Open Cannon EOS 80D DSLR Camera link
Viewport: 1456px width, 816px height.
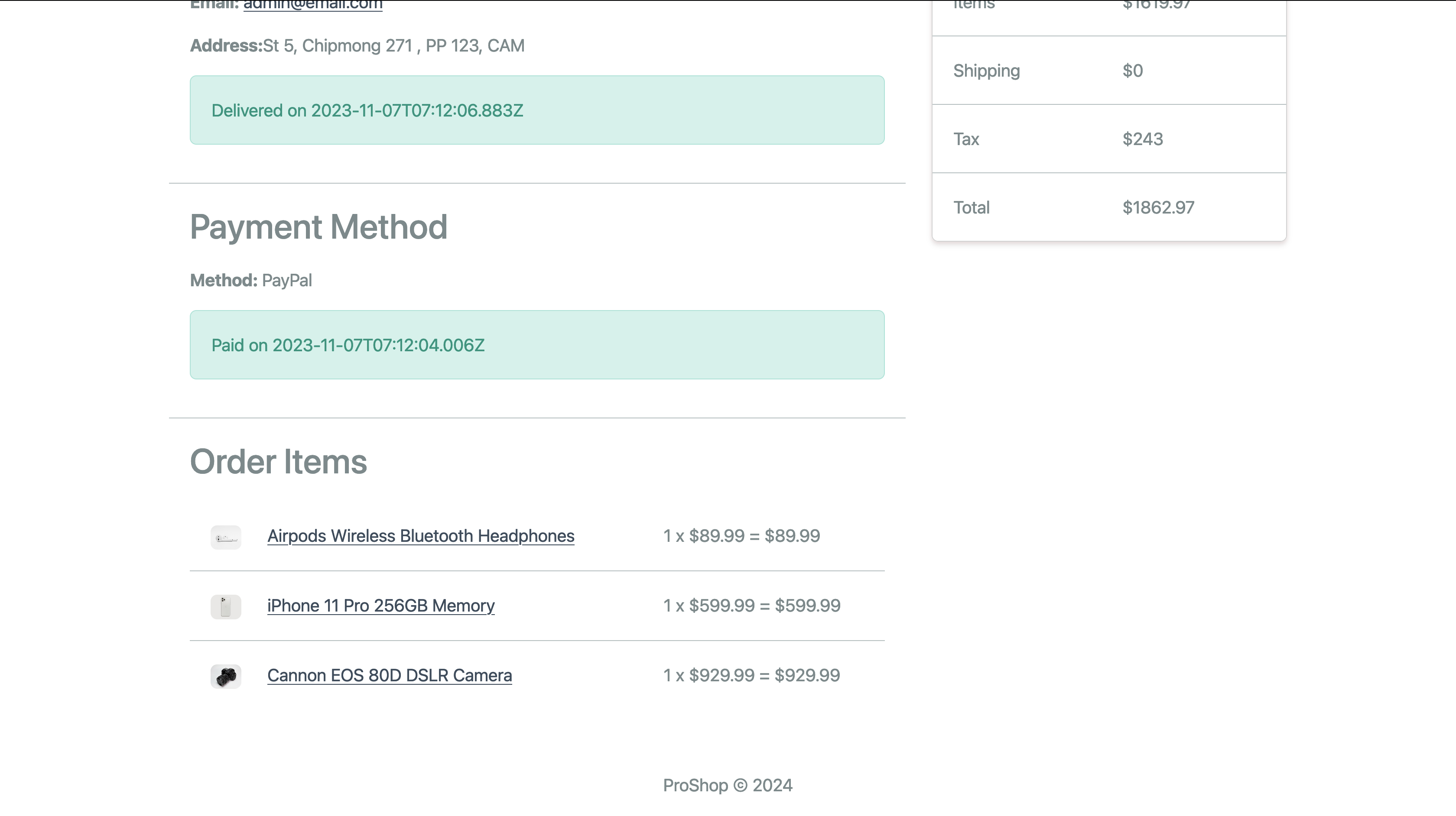pyautogui.click(x=390, y=675)
